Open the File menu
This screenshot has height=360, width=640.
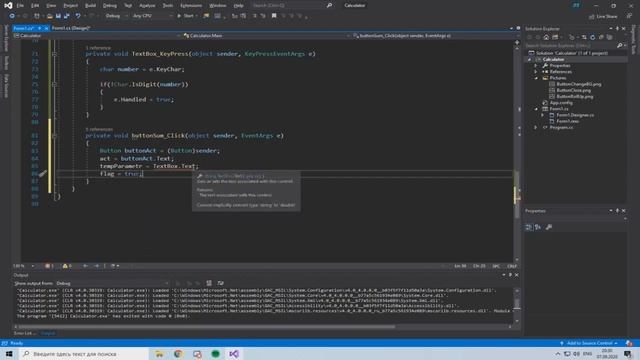[x=20, y=5]
